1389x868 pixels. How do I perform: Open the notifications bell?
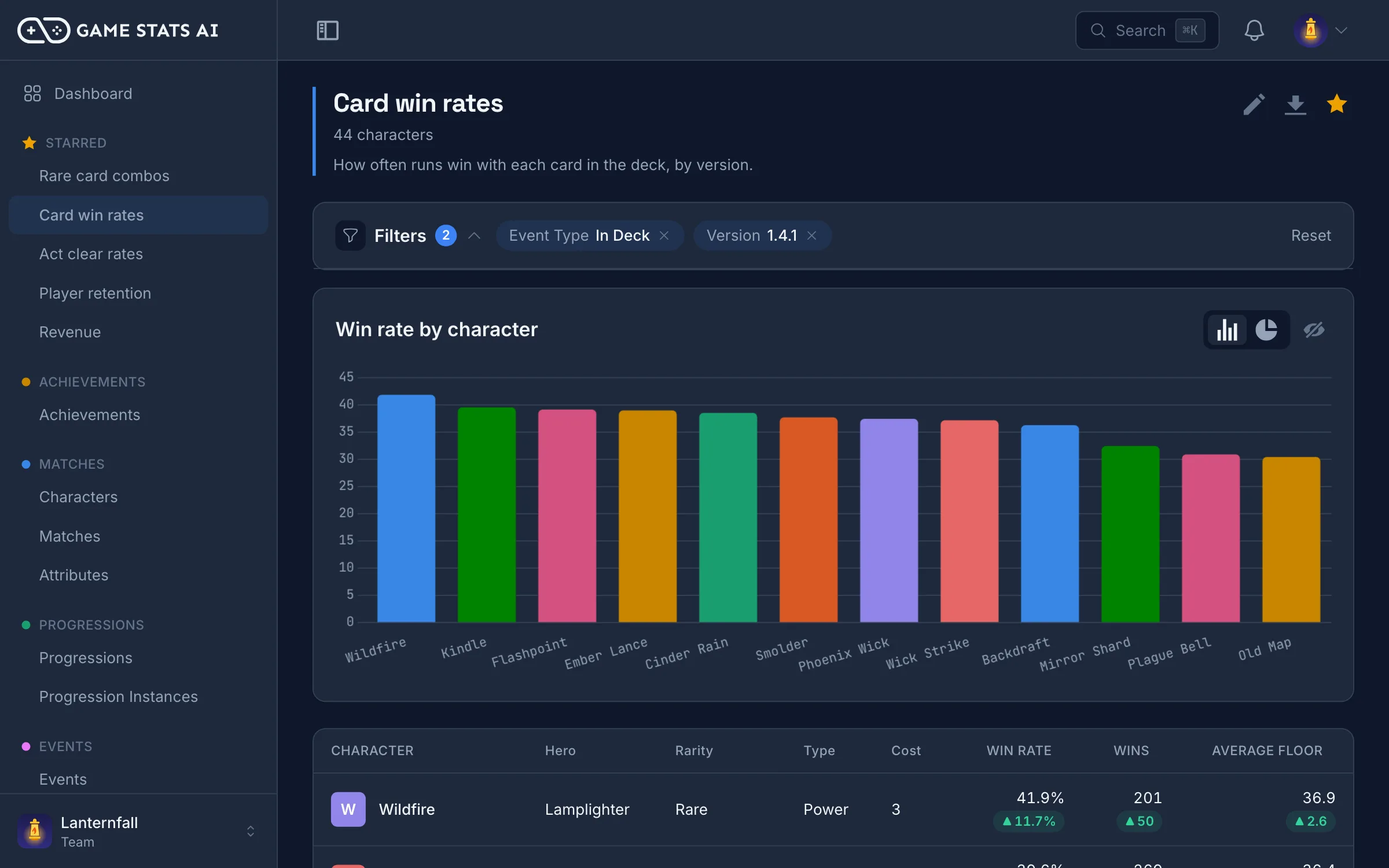1254,30
